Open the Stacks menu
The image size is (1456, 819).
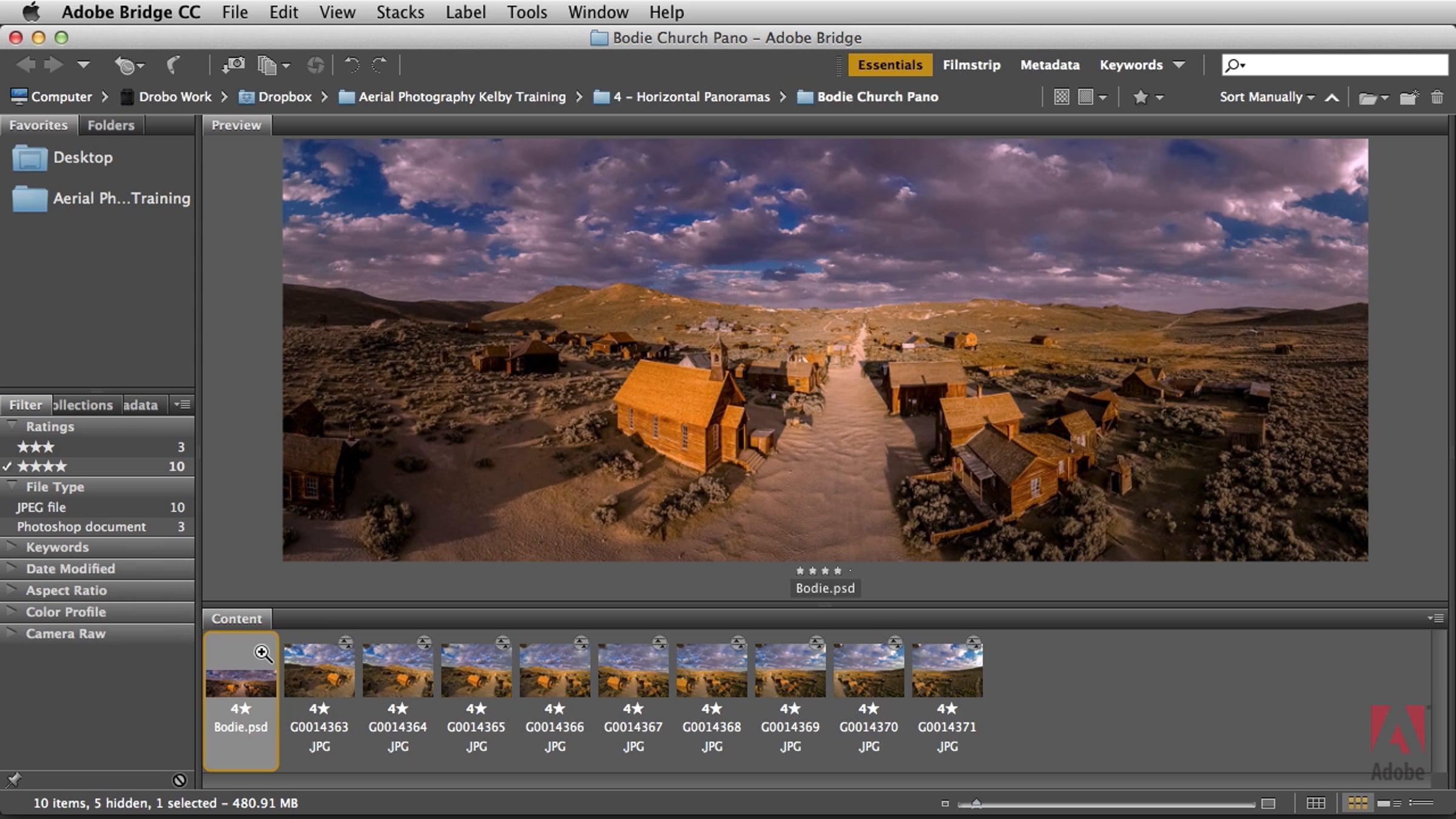coord(400,12)
